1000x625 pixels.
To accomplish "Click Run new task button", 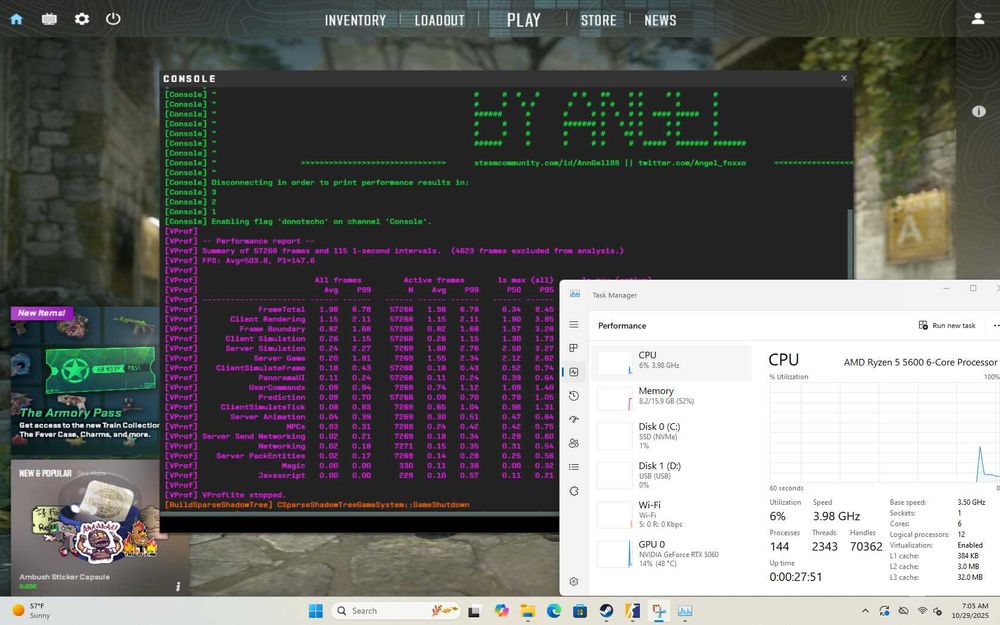I will (947, 325).
